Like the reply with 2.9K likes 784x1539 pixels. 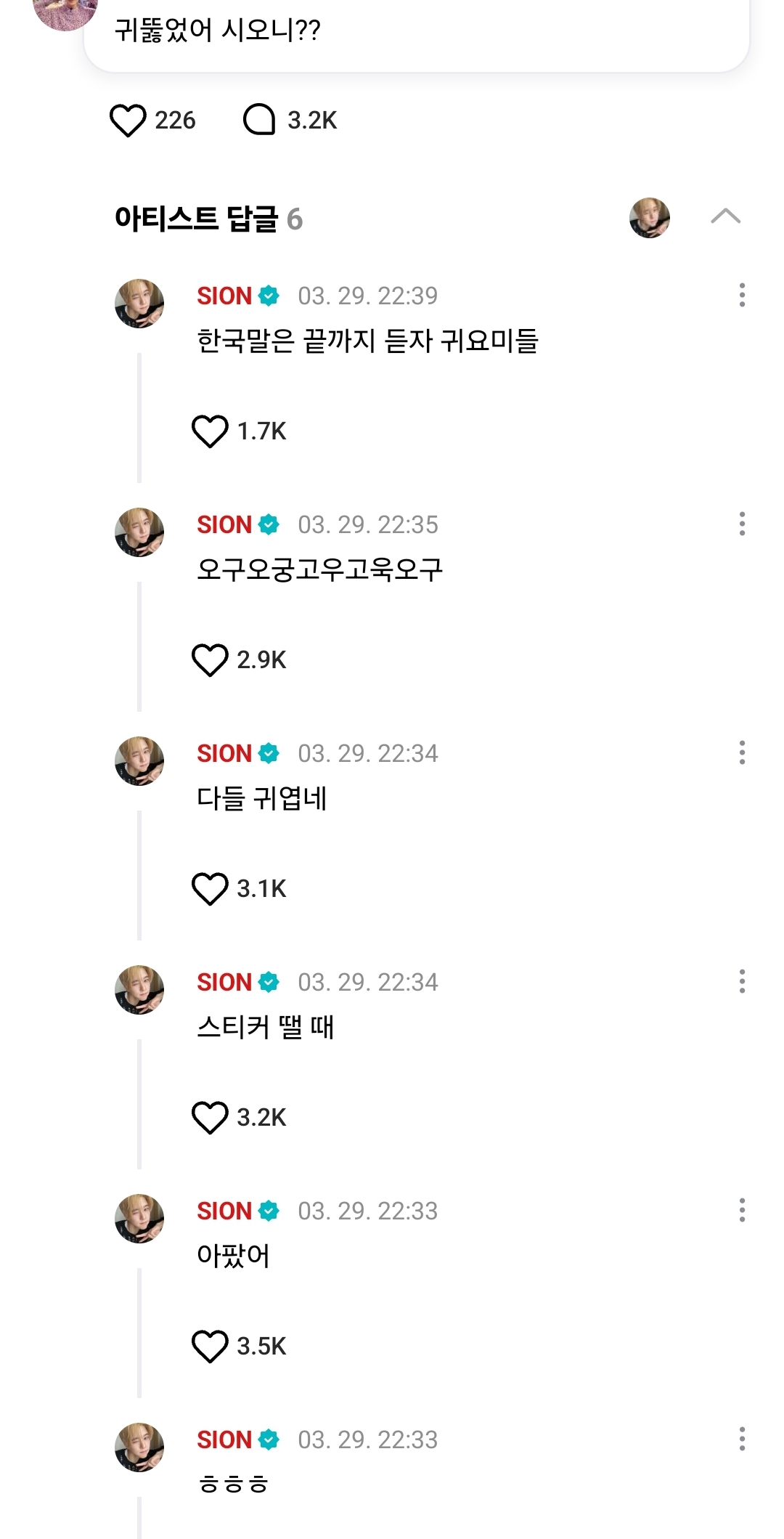(210, 660)
